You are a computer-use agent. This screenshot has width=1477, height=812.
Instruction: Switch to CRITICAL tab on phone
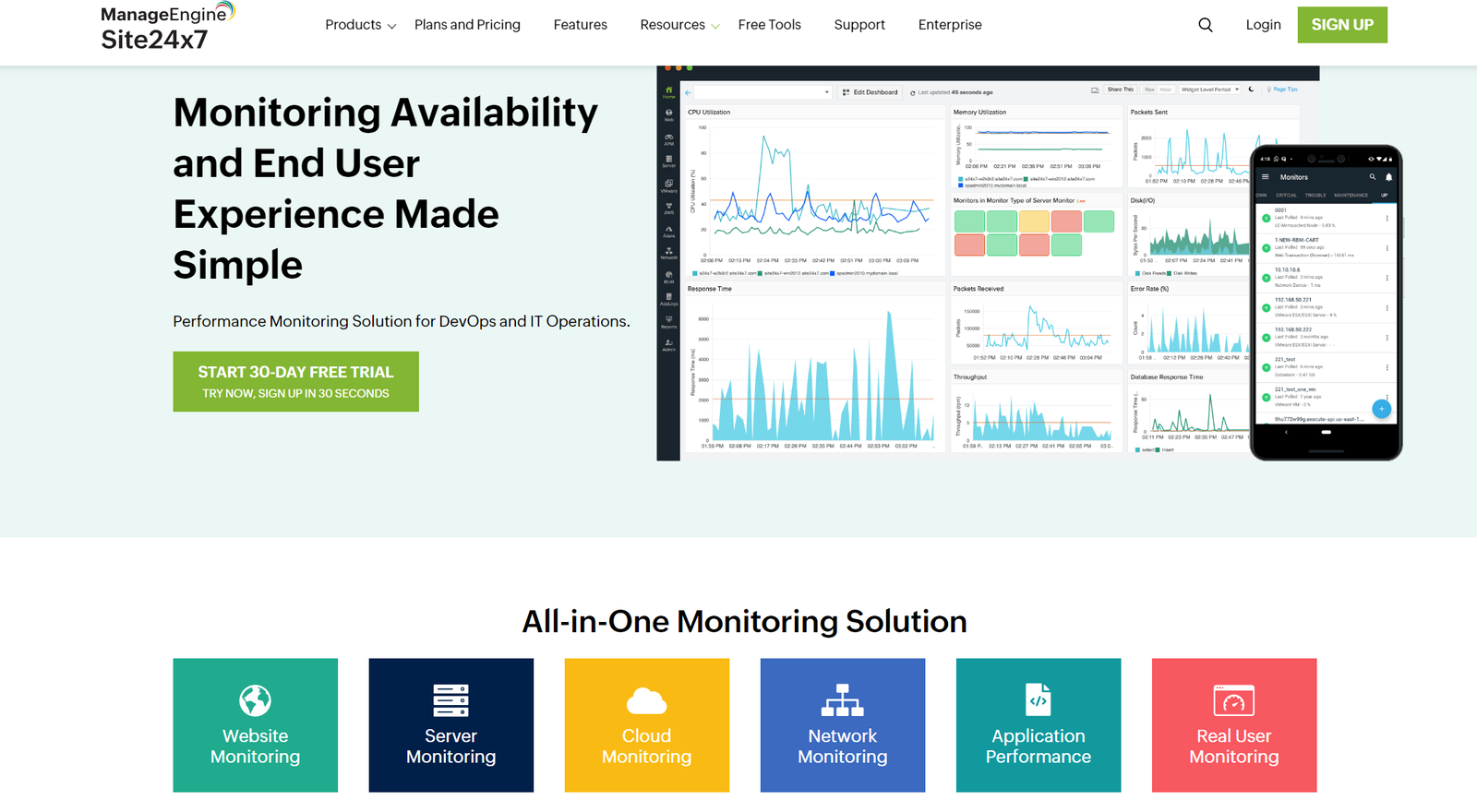pos(1286,196)
